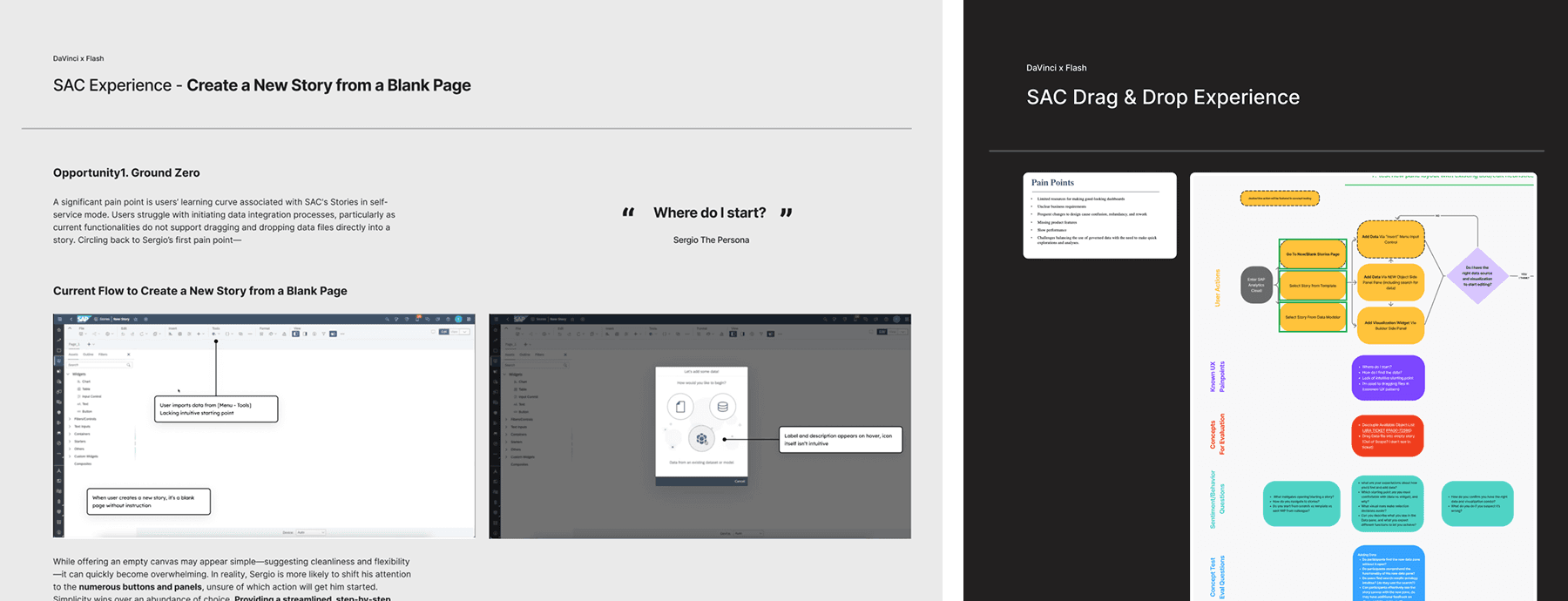
Task: Click the 'Sergio The Persona' caption
Action: pos(711,240)
